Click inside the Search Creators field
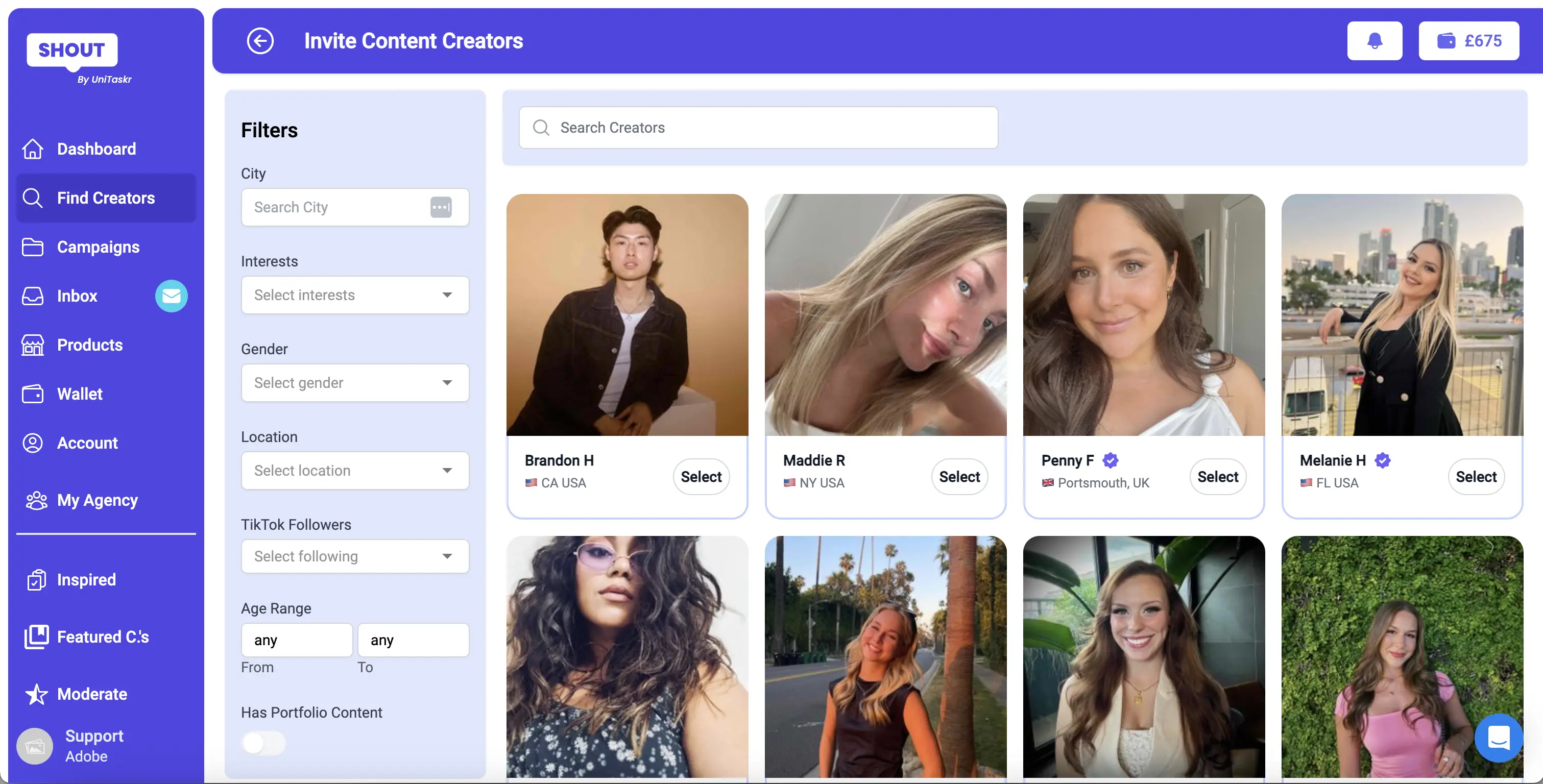Screen dimensions: 1543x784 pos(758,127)
